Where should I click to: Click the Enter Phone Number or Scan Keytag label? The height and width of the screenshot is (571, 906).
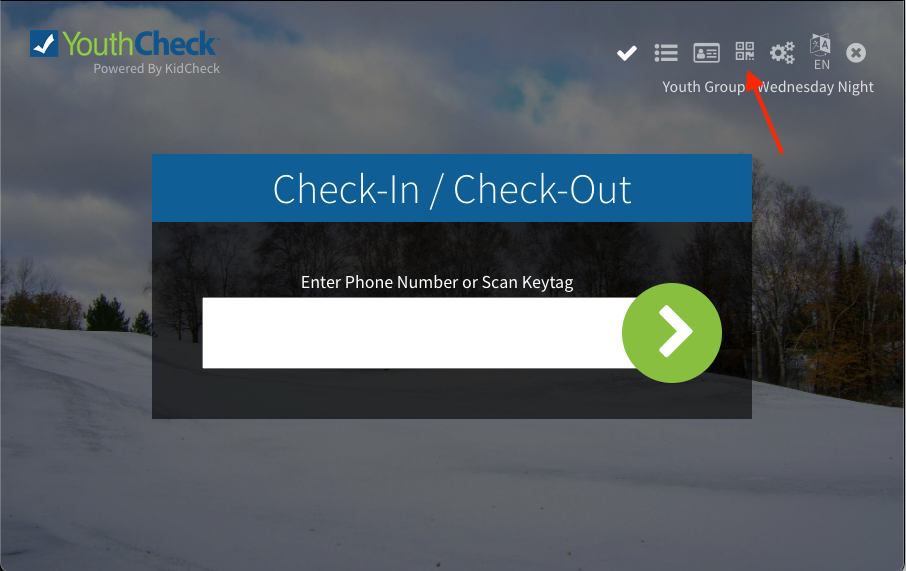(x=437, y=282)
